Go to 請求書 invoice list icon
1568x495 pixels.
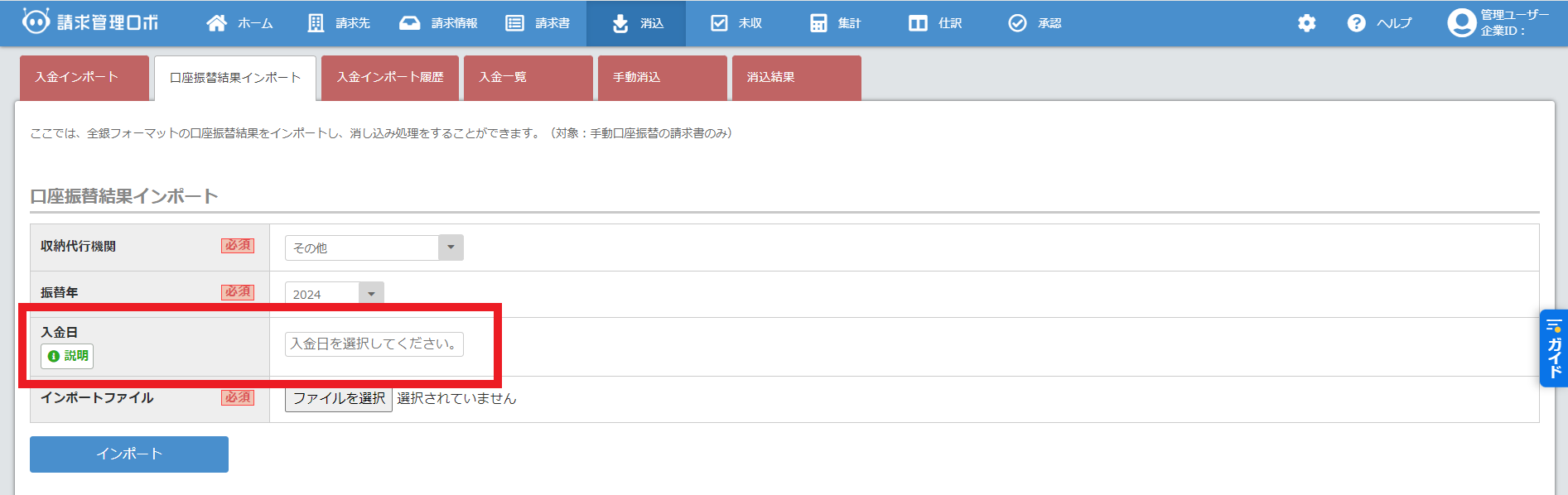[x=515, y=23]
